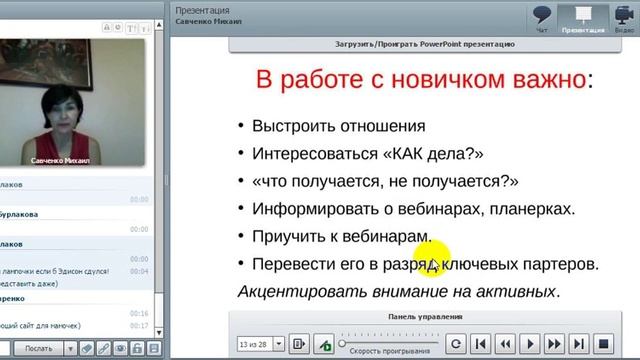The width and height of the screenshot is (640, 360).
Task: Click the eraser icon in chat toolbar
Action: coord(87,349)
